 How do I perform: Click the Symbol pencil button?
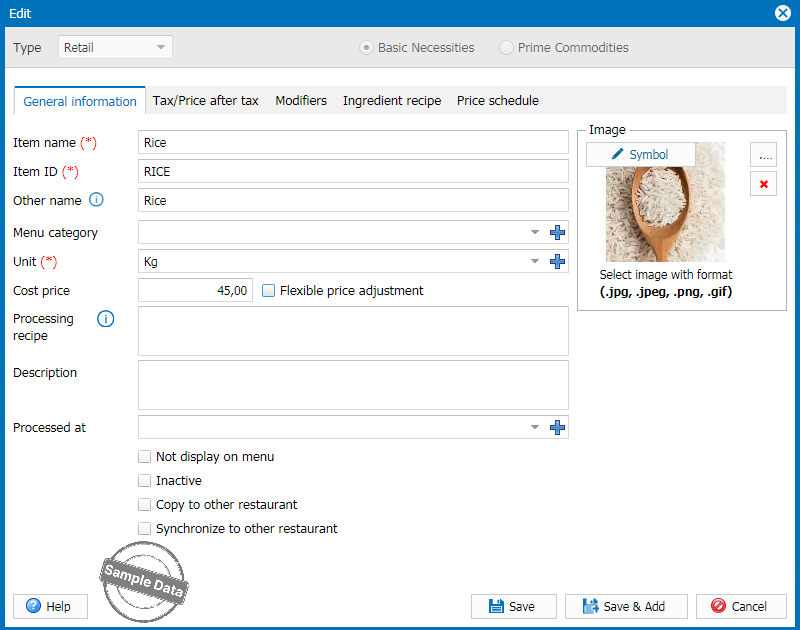click(640, 154)
